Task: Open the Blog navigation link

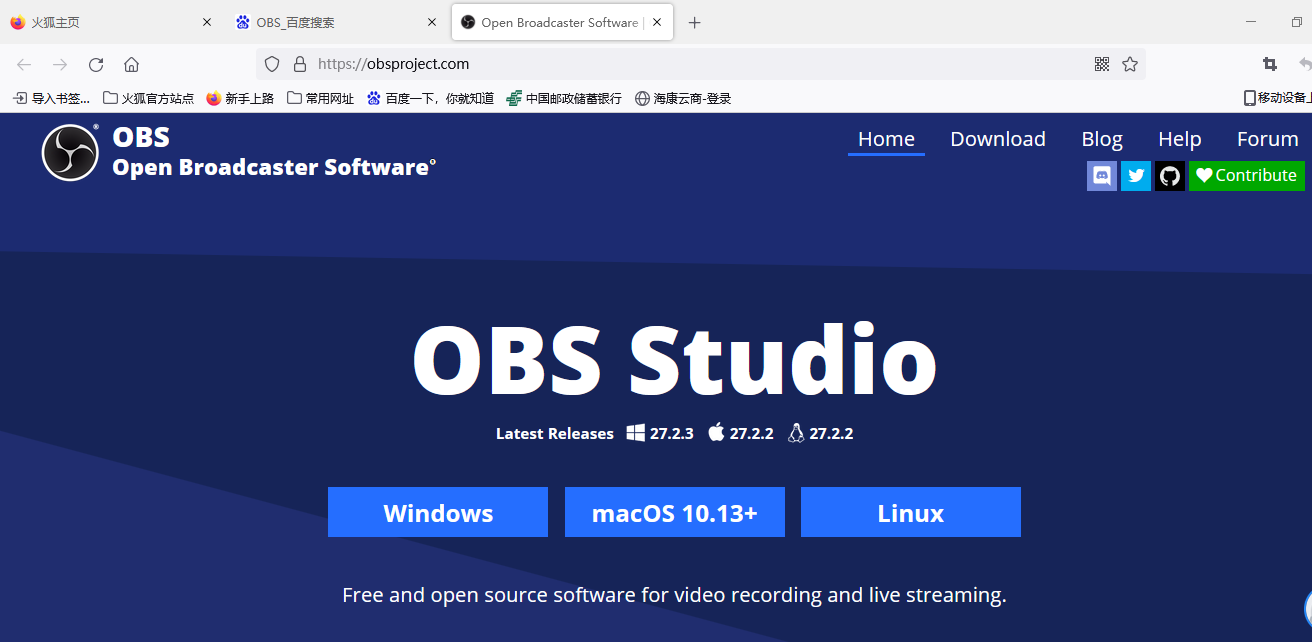Action: pos(1102,139)
